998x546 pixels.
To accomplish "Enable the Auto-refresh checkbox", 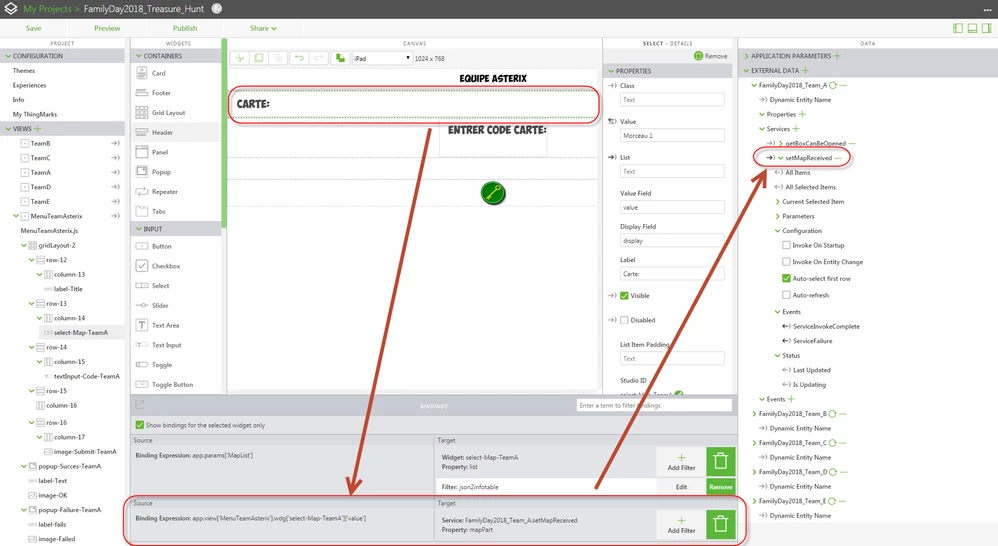I will (786, 295).
